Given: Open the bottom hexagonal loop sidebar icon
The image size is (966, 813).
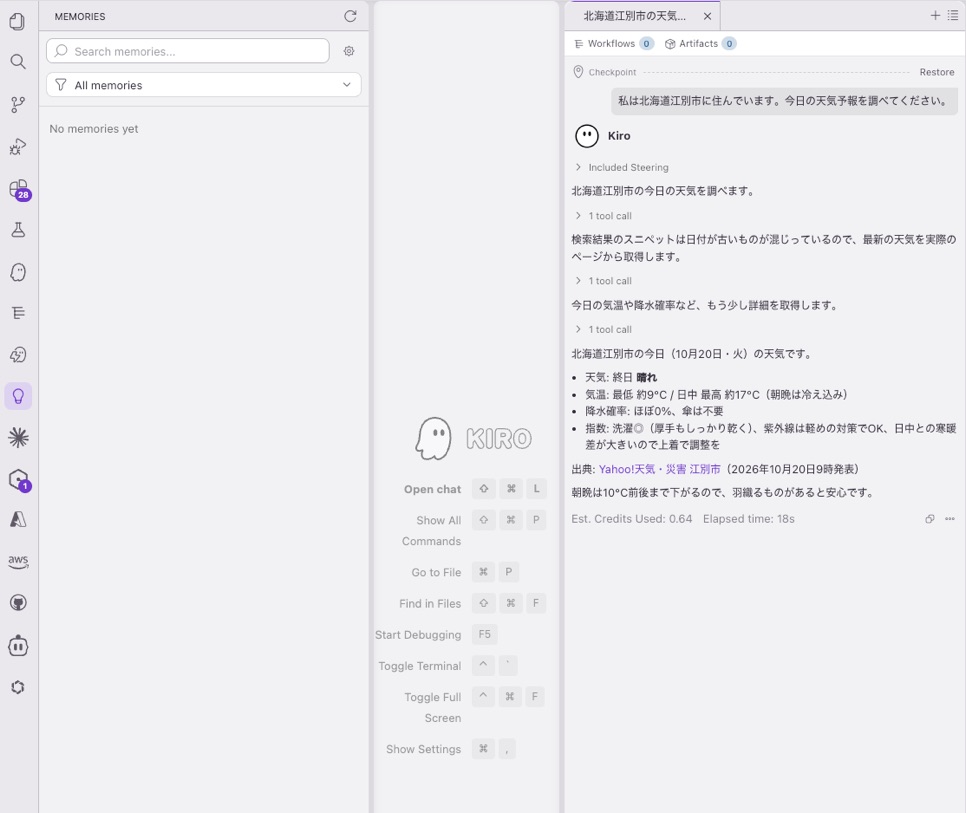Looking at the screenshot, I should pos(18,687).
